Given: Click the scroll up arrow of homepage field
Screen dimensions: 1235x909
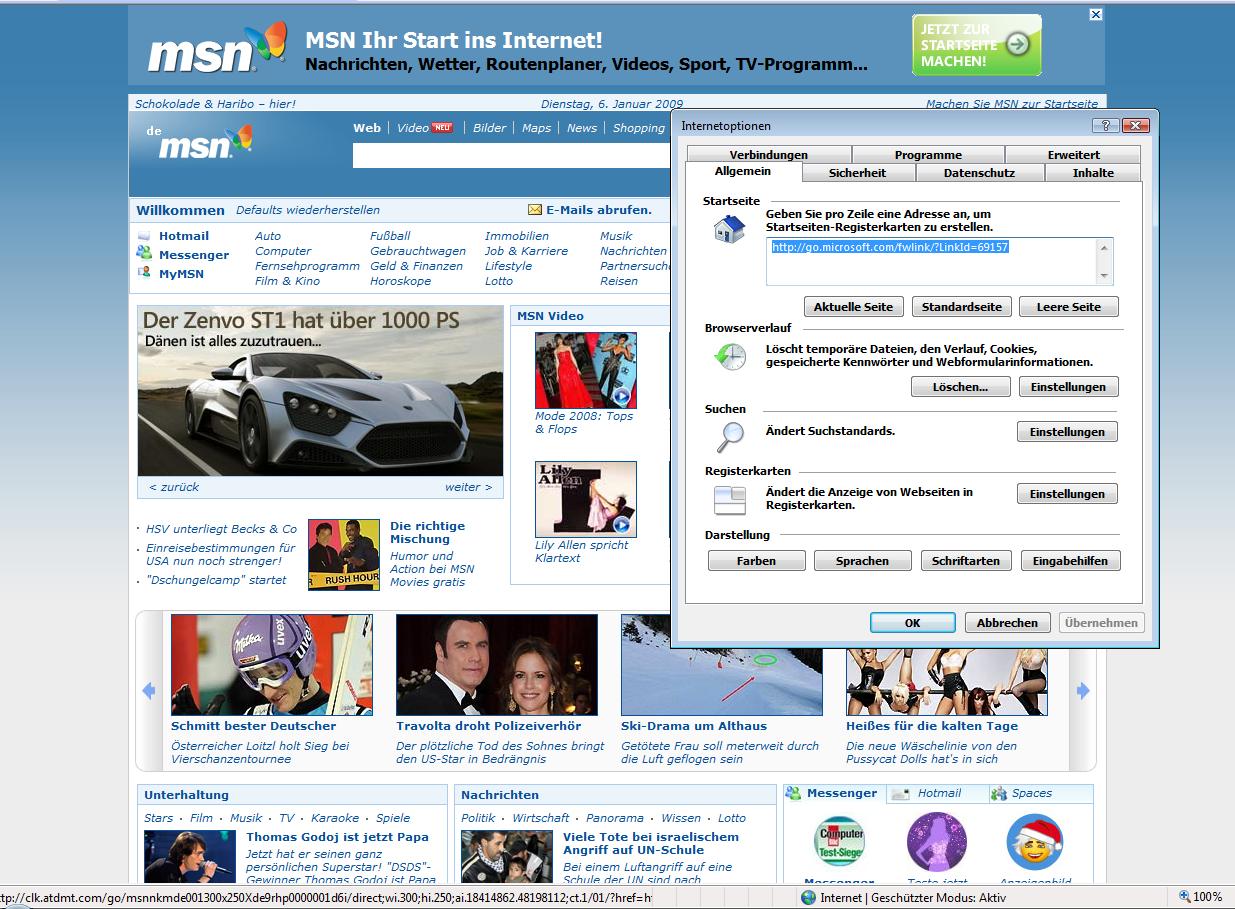Looking at the screenshot, I should [x=1105, y=247].
